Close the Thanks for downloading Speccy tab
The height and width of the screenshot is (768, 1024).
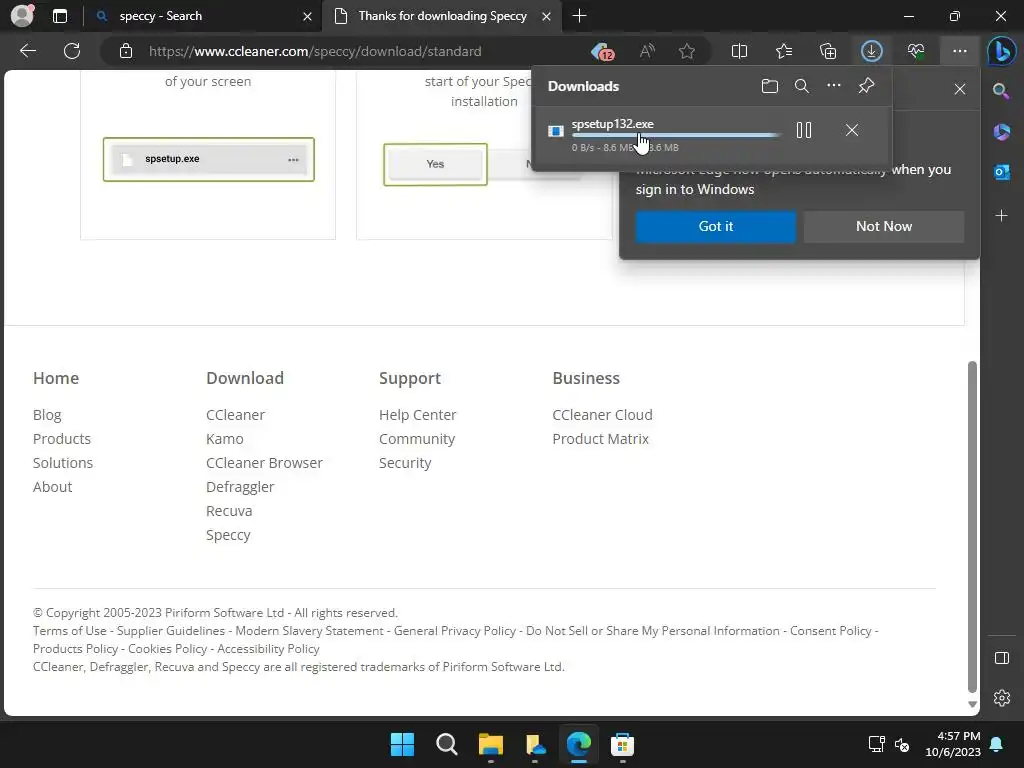[x=546, y=17]
